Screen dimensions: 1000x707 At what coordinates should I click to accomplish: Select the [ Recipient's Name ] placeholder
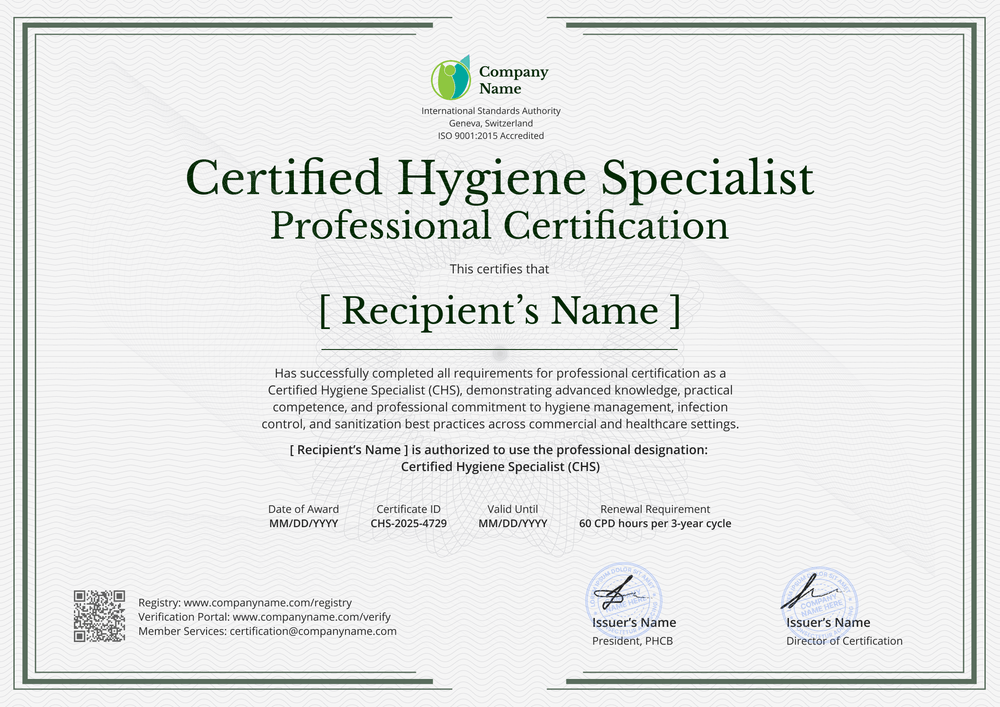click(x=500, y=310)
